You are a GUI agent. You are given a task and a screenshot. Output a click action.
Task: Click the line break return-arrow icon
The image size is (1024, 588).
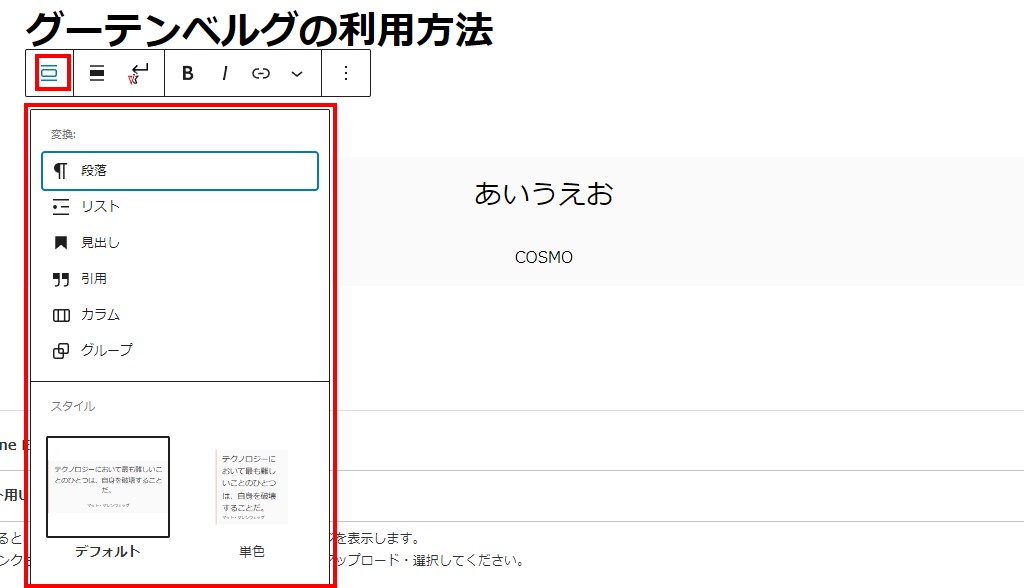coord(139,73)
